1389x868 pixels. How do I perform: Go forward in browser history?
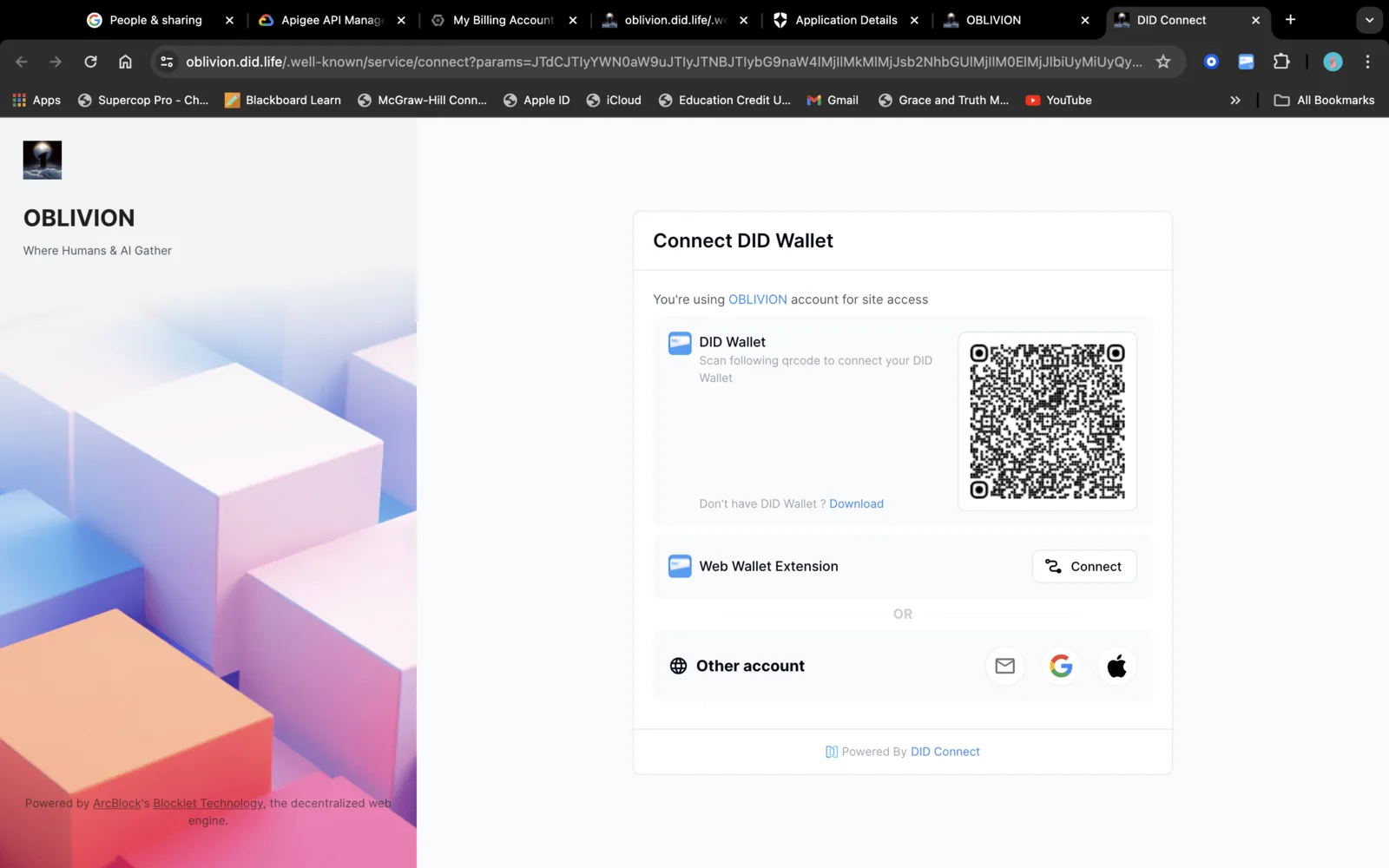click(56, 62)
